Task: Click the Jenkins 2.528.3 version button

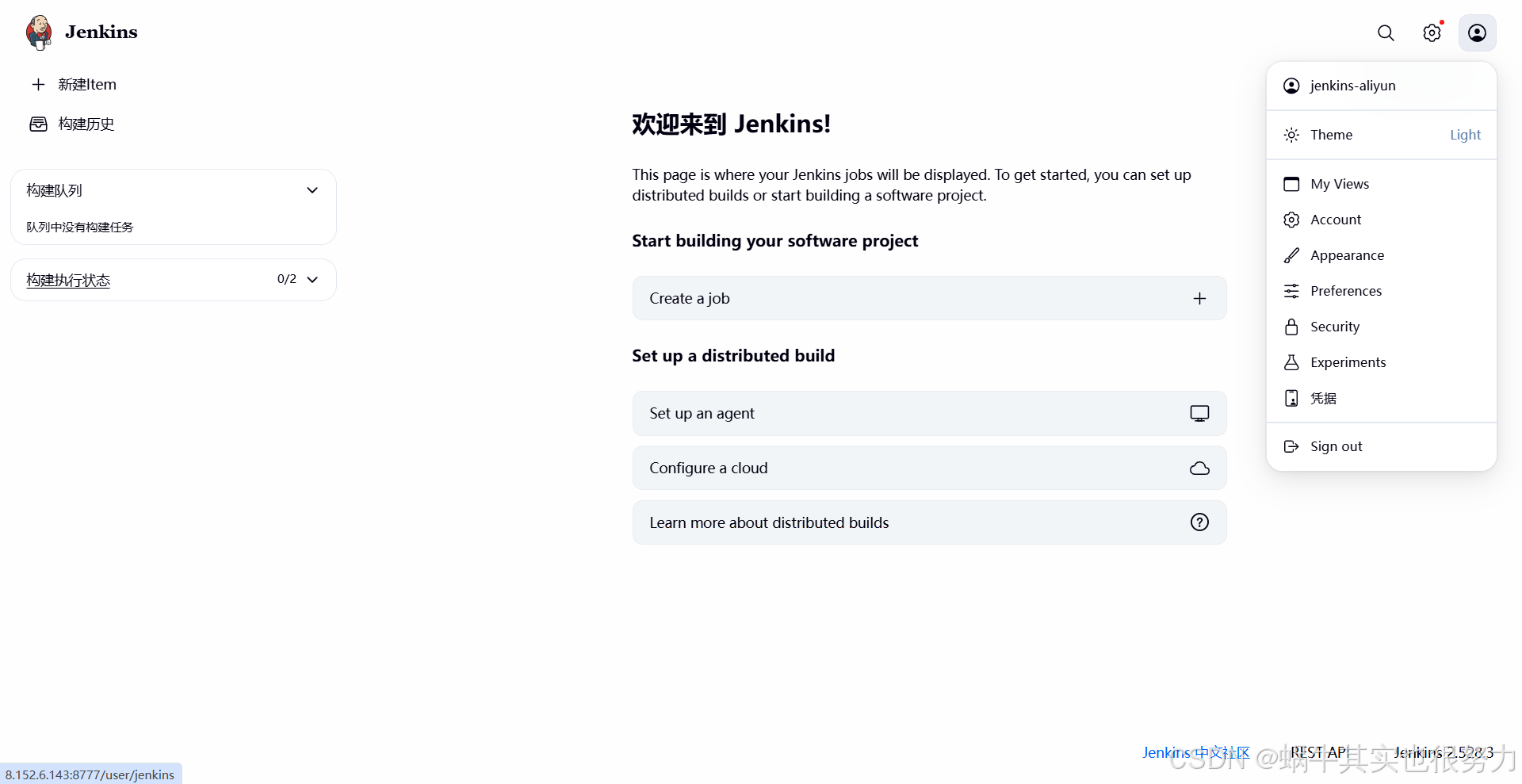Action: click(x=1444, y=752)
